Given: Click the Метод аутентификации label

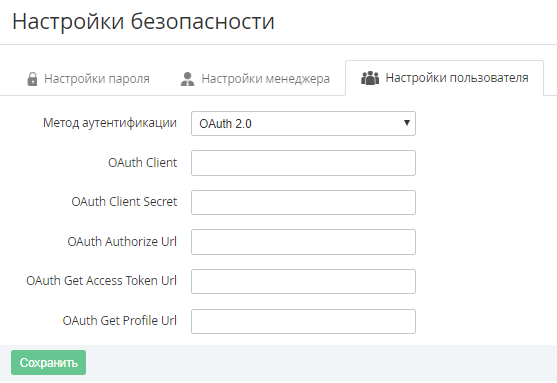Looking at the screenshot, I should click(x=110, y=123).
